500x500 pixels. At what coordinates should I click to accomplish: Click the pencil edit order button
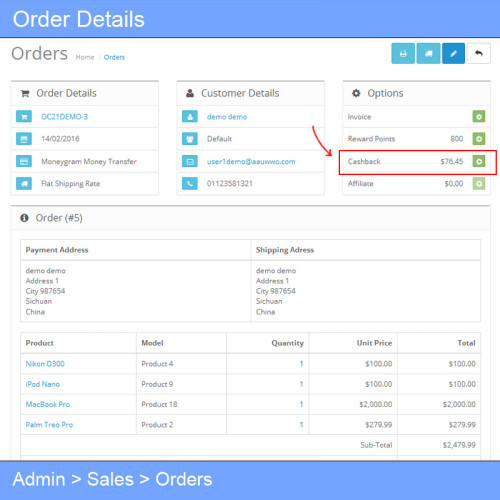(x=453, y=53)
